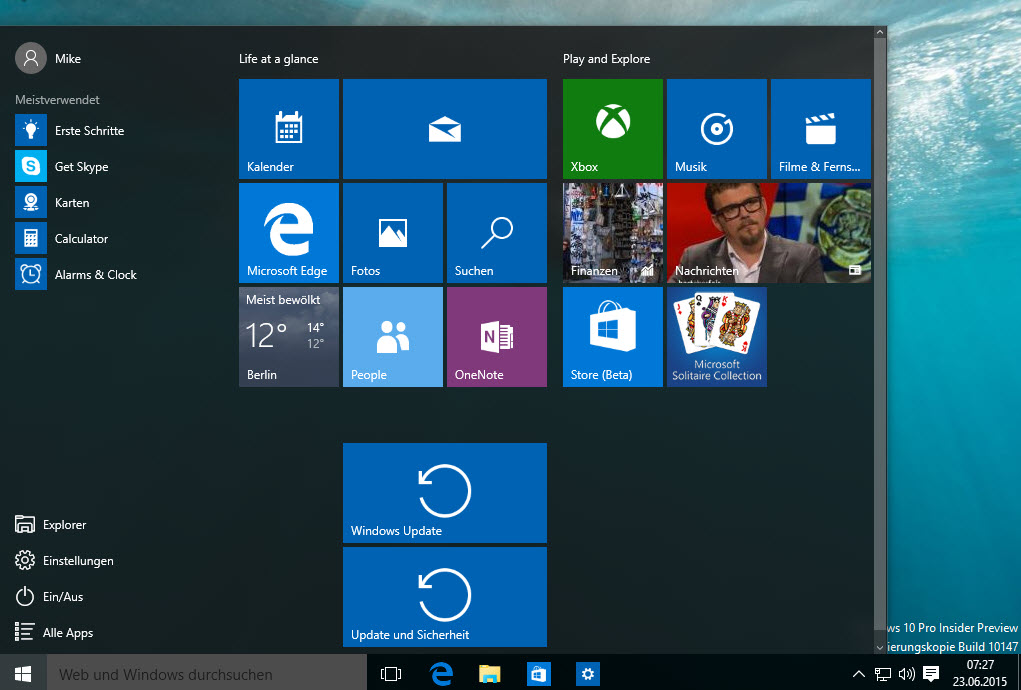
Task: Open the Filme & Fernsehen tile
Action: tap(821, 129)
